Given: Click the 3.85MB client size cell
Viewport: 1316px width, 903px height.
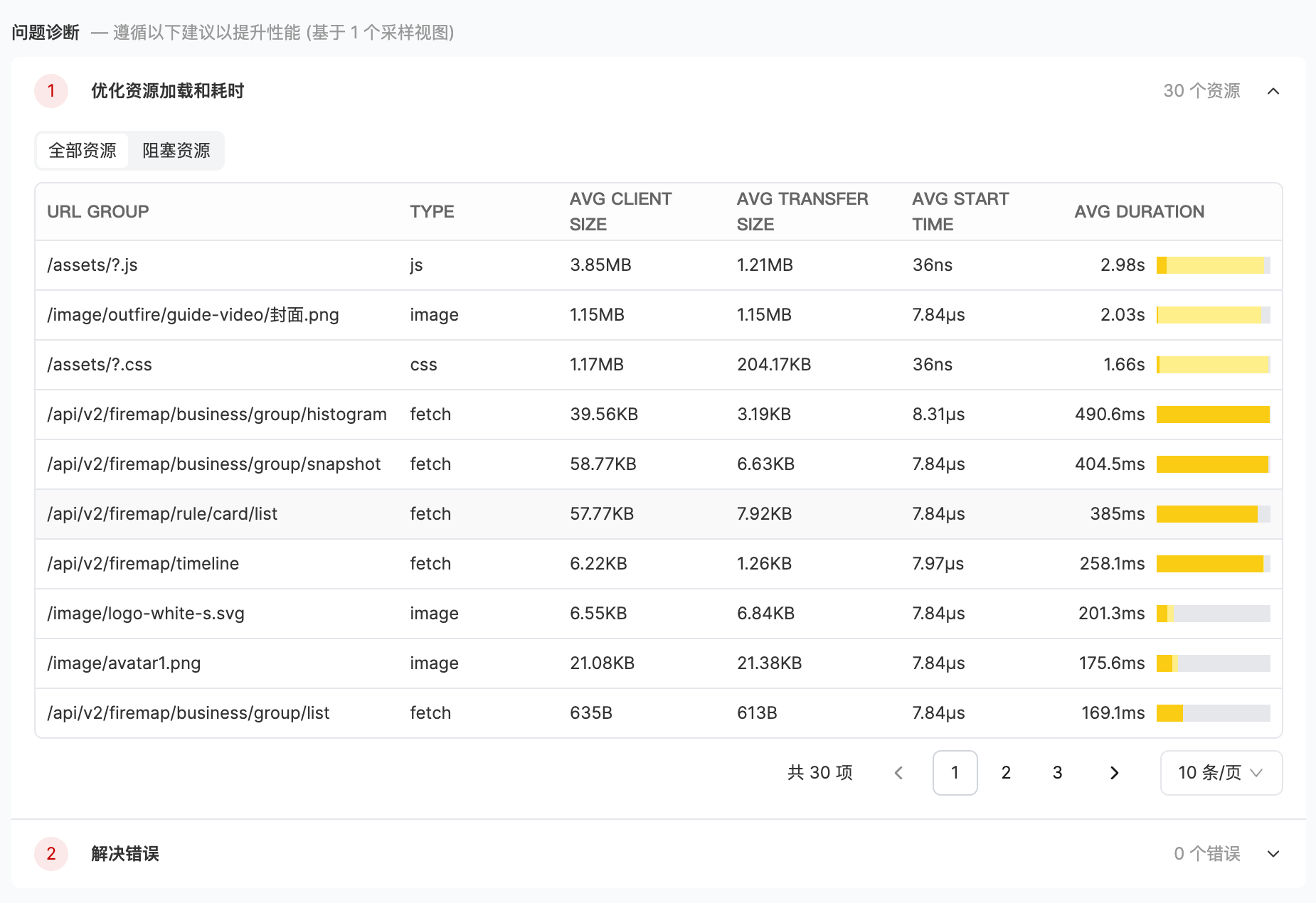Looking at the screenshot, I should [x=601, y=265].
